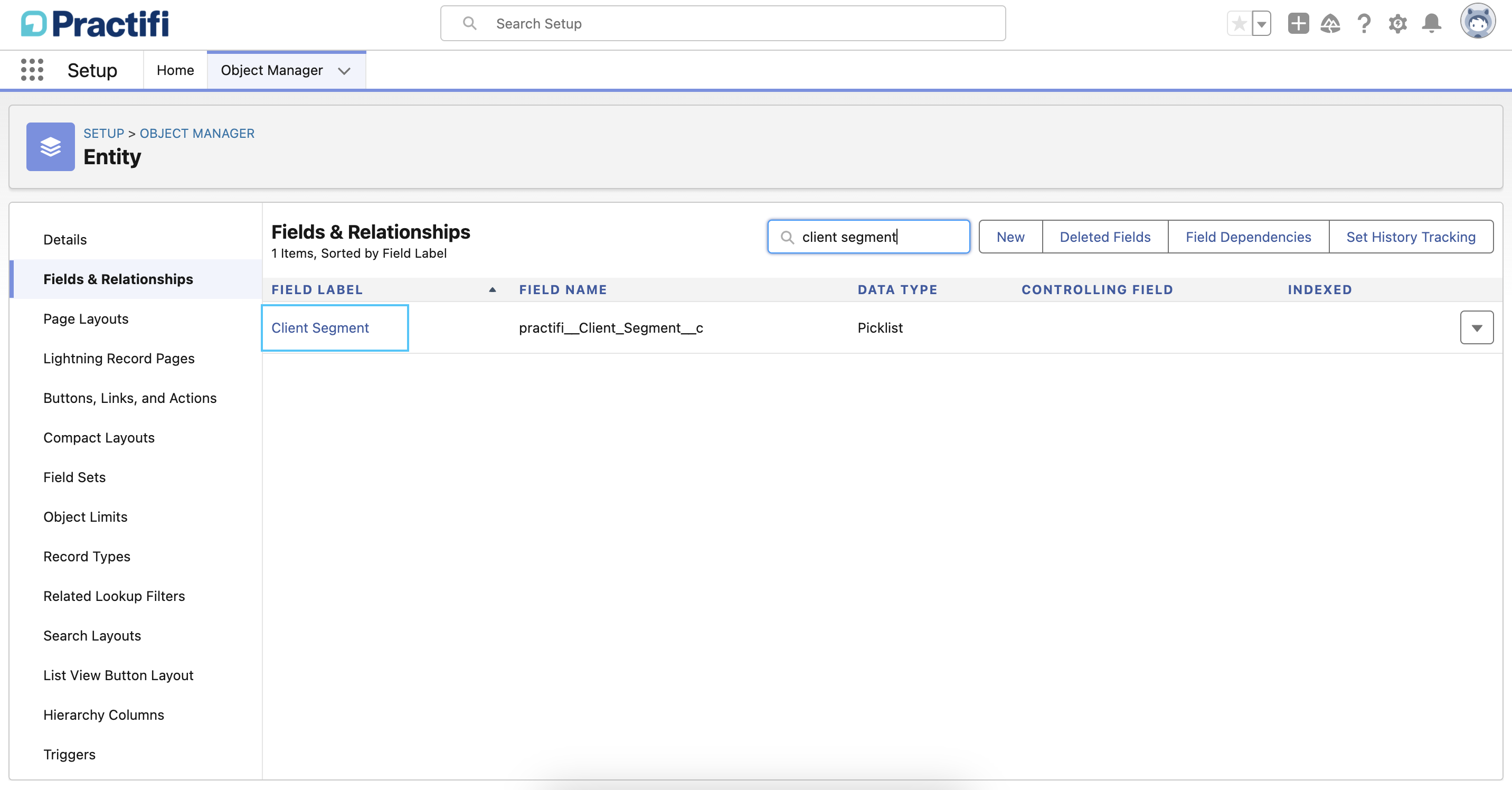Image resolution: width=1512 pixels, height=790 pixels.
Task: Open the Setup gear icon
Action: 1397,23
